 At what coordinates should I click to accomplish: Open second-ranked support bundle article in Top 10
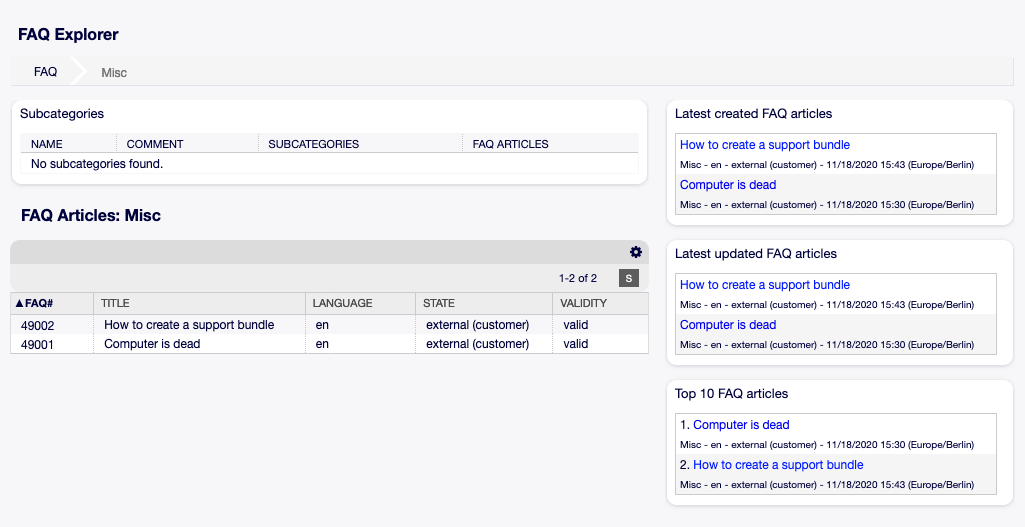pos(778,465)
